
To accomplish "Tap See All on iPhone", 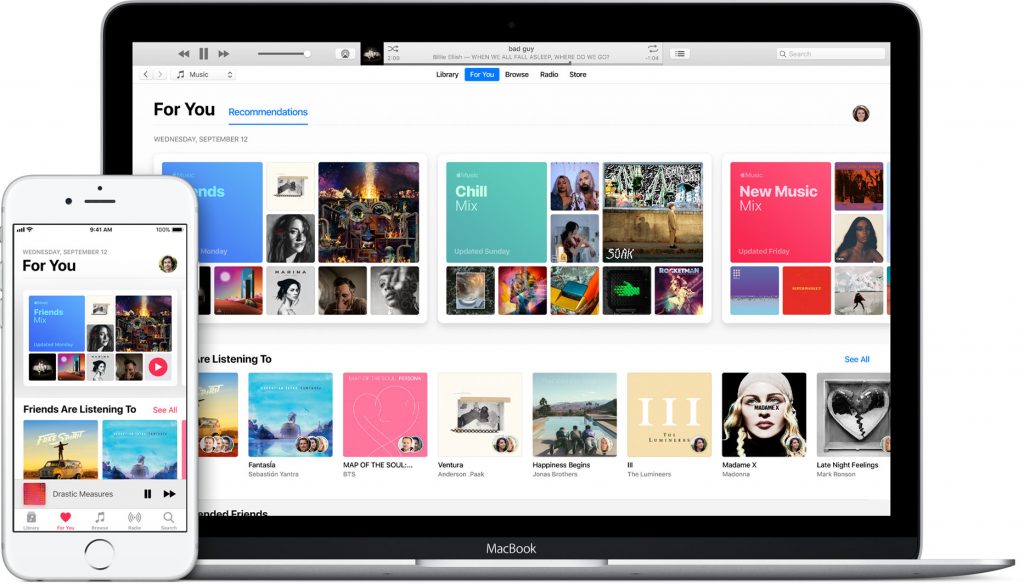I will (x=165, y=410).
